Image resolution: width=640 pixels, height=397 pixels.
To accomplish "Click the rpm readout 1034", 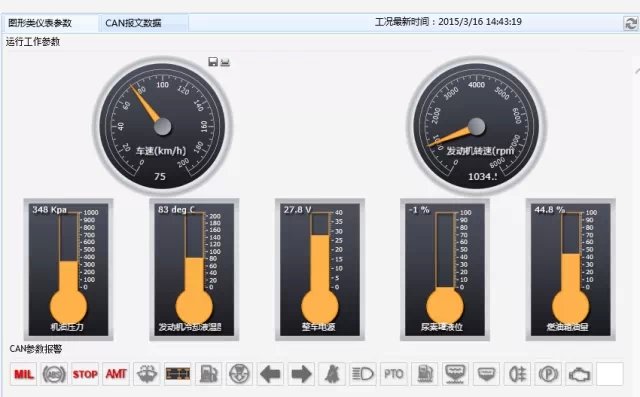I will pyautogui.click(x=482, y=176).
